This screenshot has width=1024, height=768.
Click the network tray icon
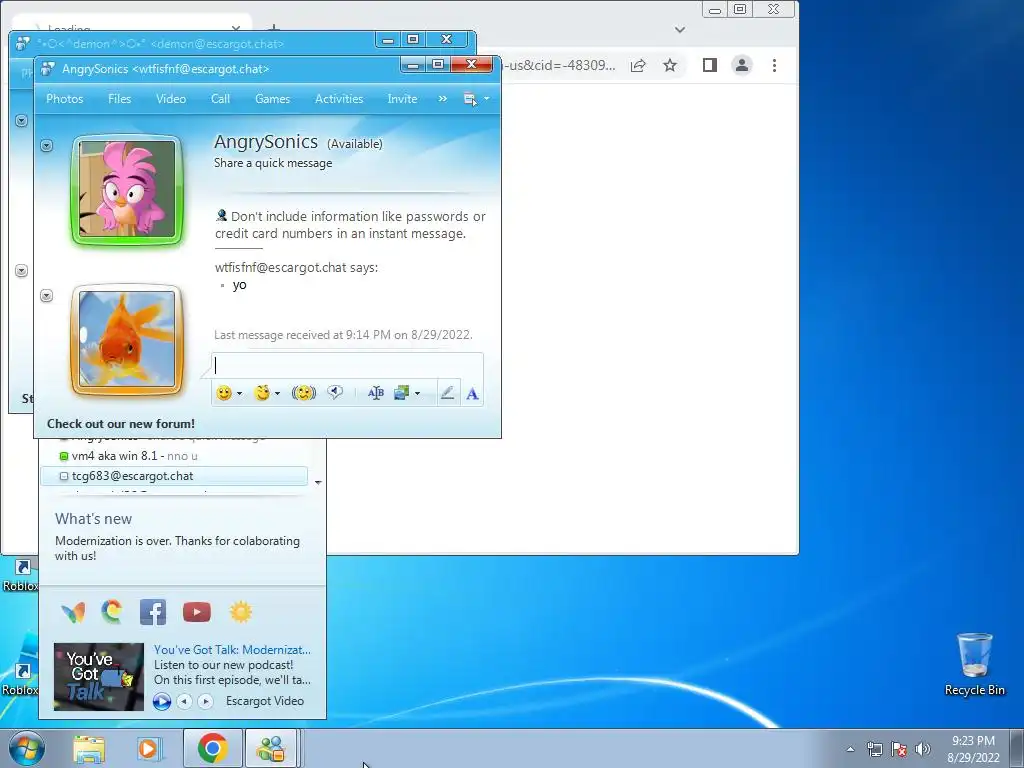874,749
